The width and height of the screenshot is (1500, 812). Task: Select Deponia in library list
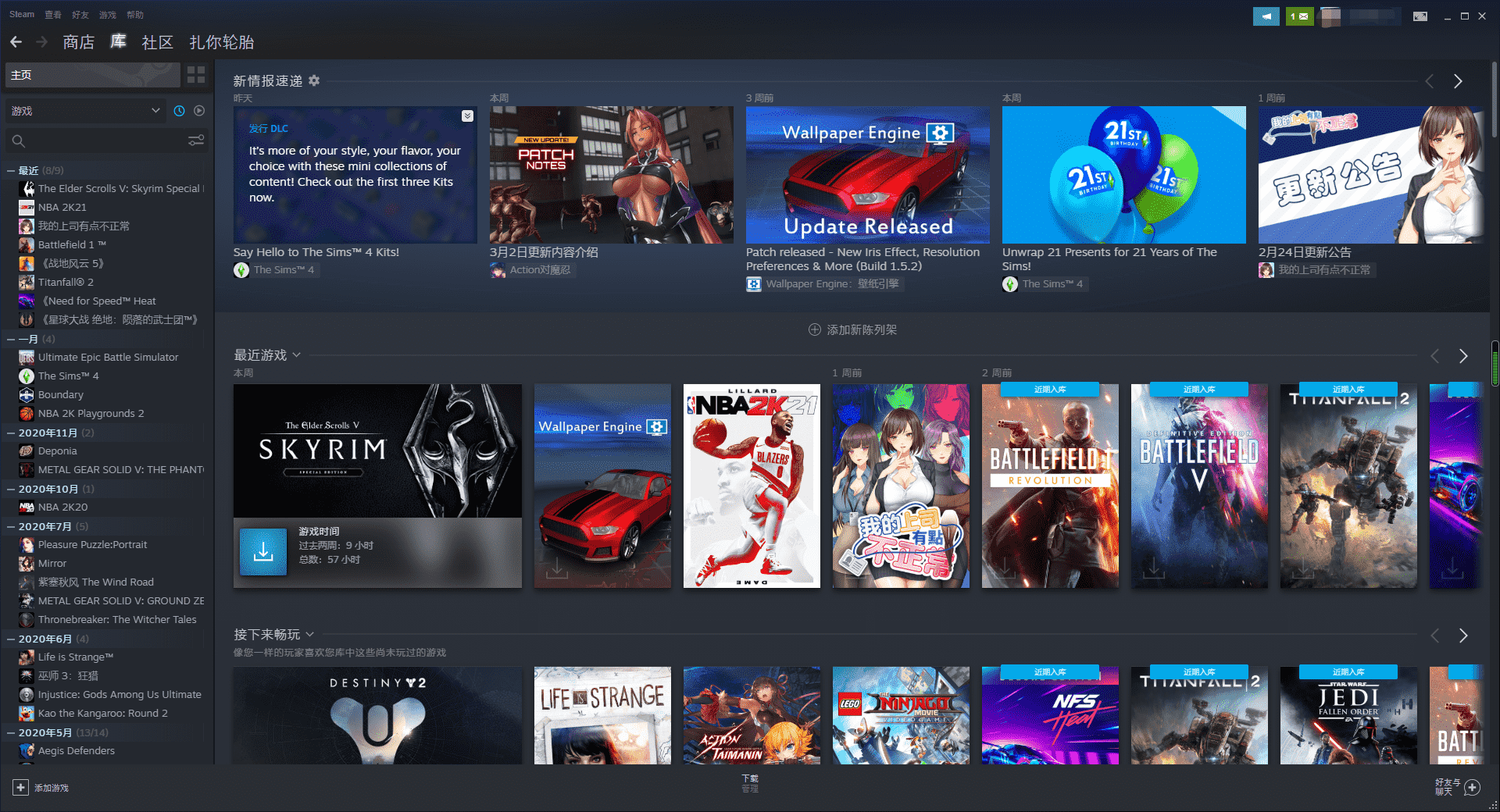click(57, 451)
